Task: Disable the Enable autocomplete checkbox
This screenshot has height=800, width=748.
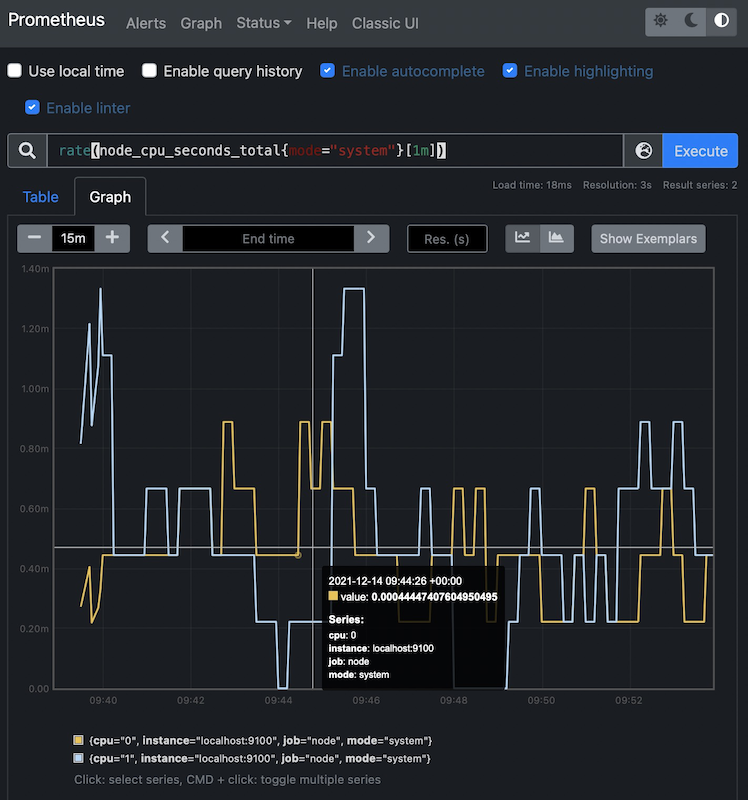Action: point(328,71)
